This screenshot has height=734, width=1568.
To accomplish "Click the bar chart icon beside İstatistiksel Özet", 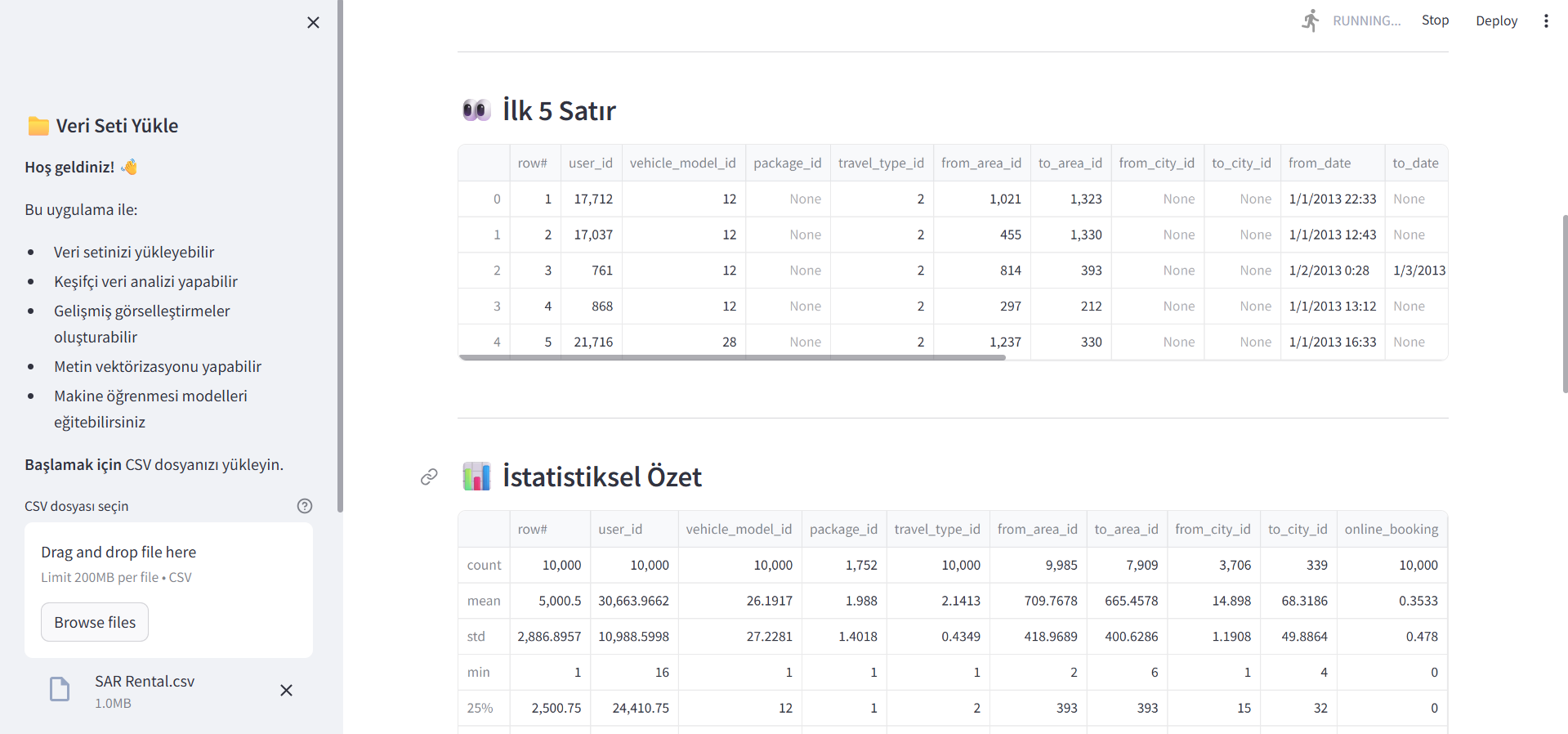I will tap(476, 477).
